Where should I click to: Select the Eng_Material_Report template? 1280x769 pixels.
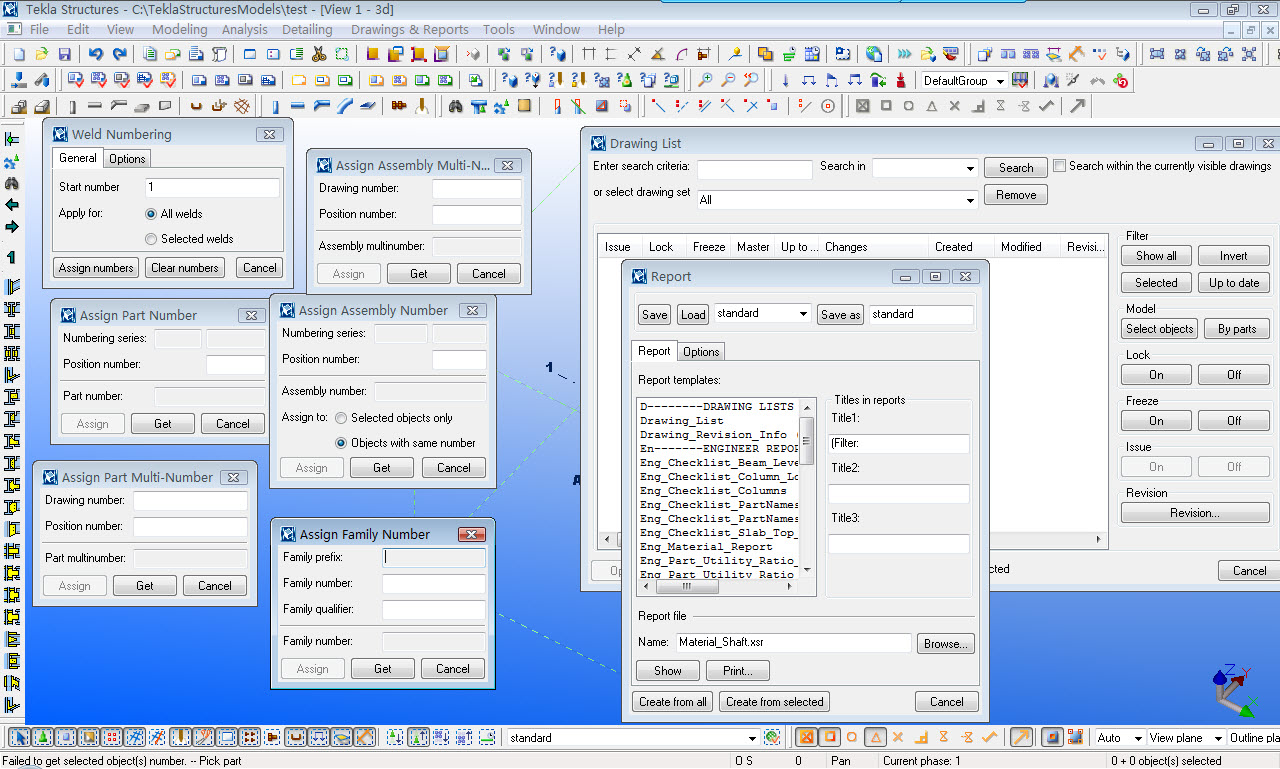pyautogui.click(x=707, y=547)
